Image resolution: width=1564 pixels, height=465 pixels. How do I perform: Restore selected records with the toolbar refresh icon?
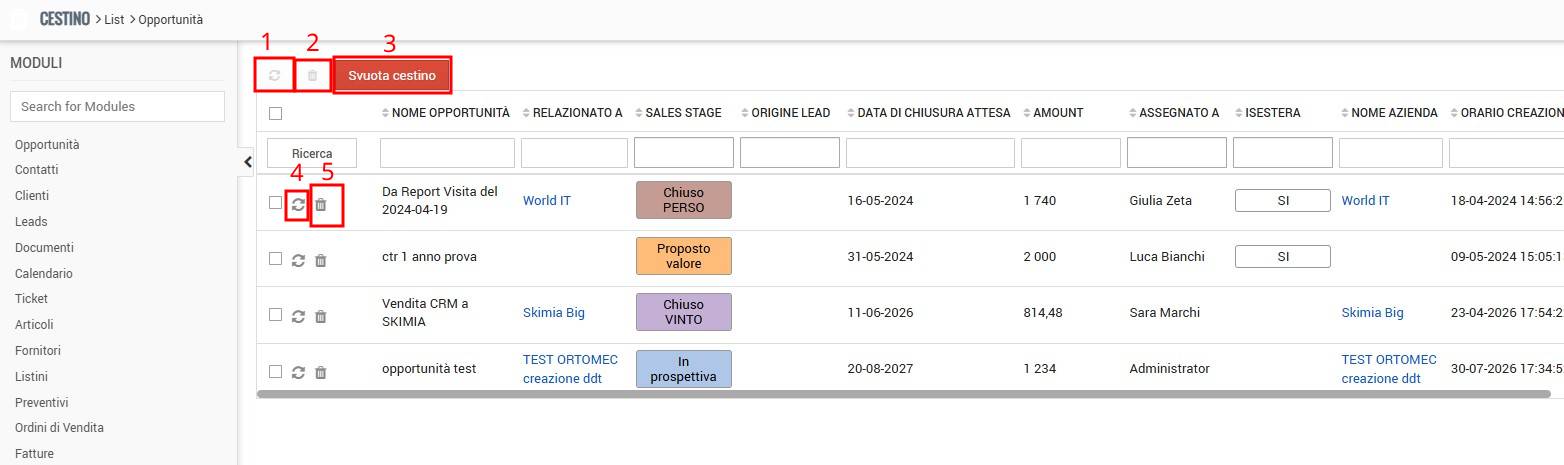[x=274, y=75]
